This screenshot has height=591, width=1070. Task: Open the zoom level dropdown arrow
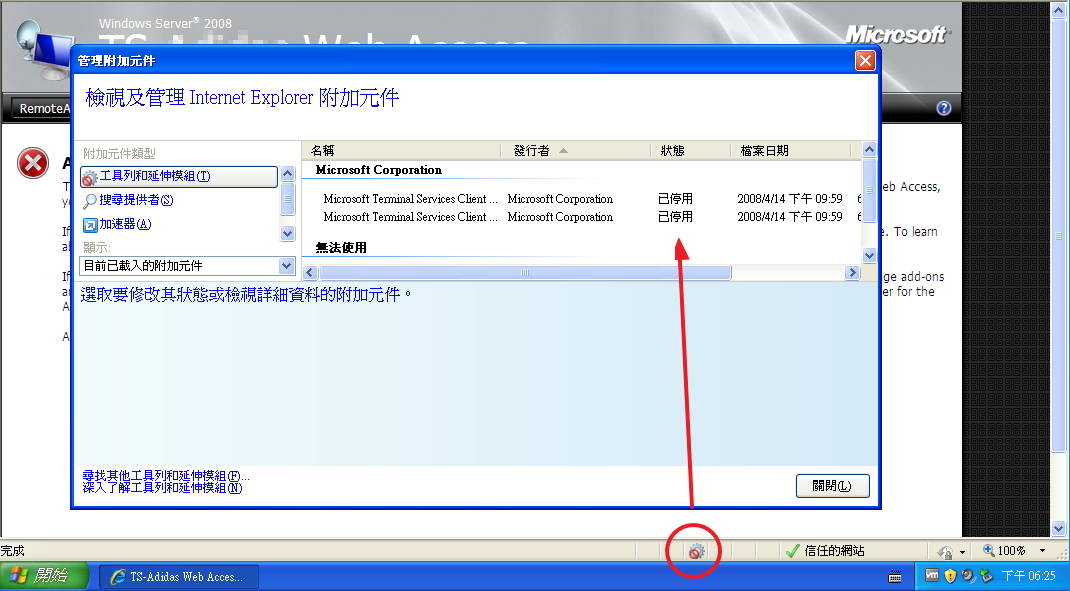pyautogui.click(x=1042, y=551)
